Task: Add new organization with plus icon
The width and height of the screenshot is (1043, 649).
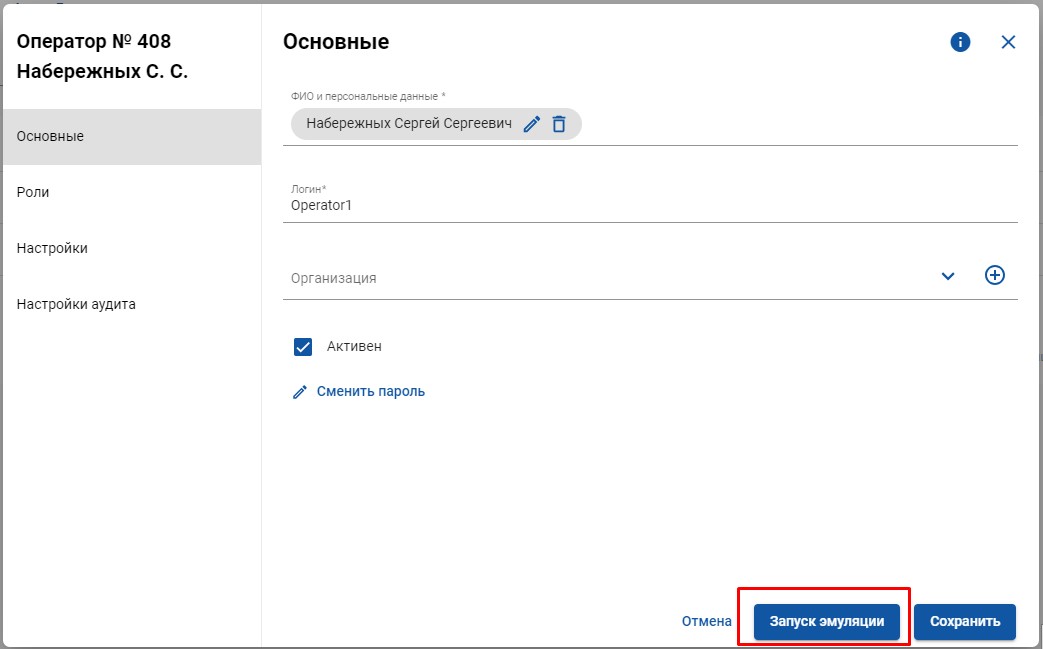Action: [995, 275]
